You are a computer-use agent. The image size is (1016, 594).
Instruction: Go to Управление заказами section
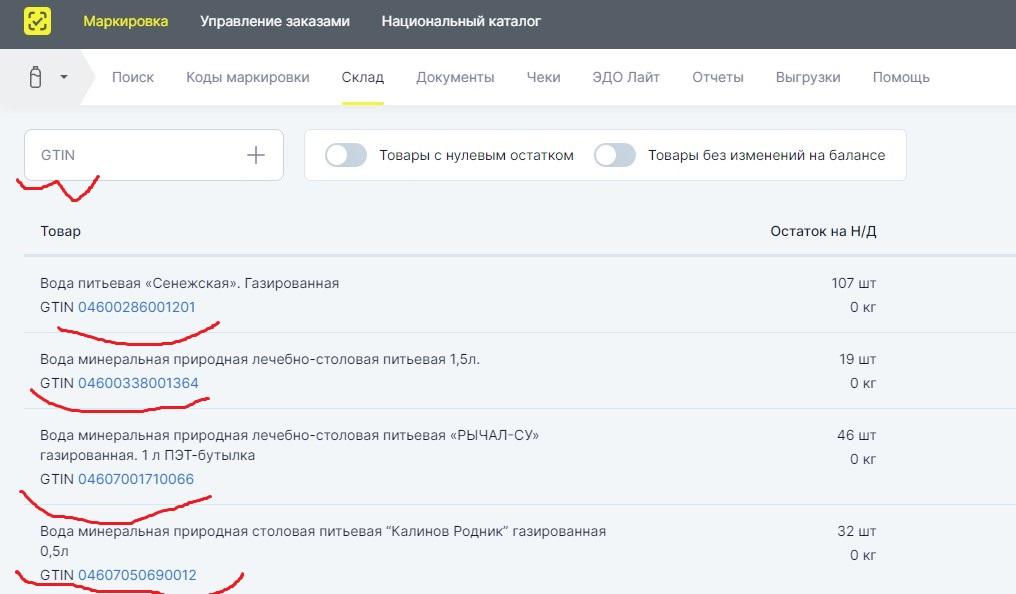(275, 21)
